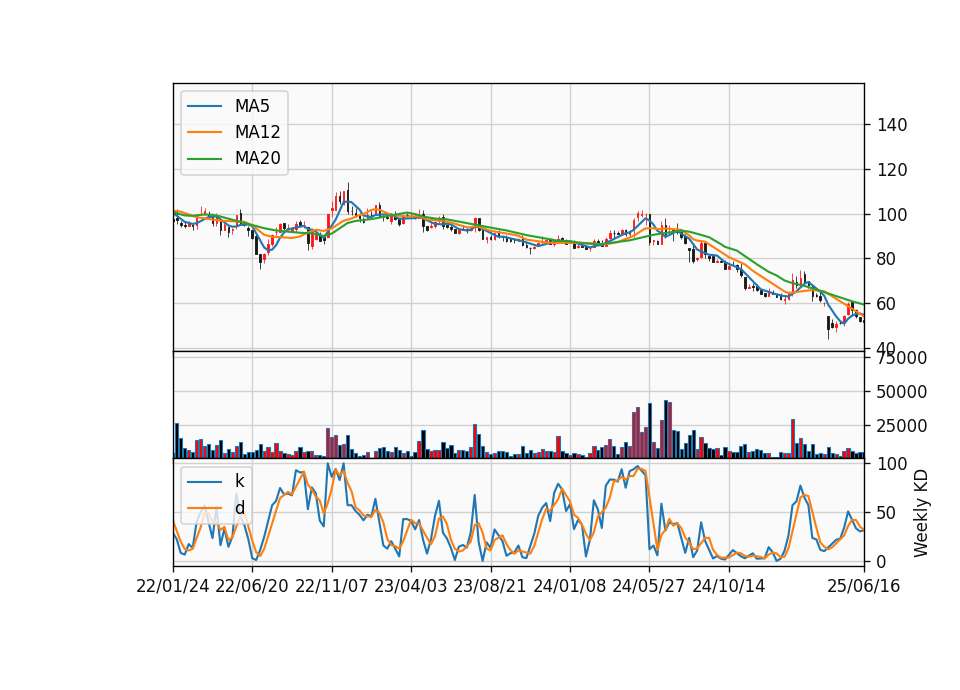
Task: Click the 25/06/16 date label
Action: click(x=864, y=586)
